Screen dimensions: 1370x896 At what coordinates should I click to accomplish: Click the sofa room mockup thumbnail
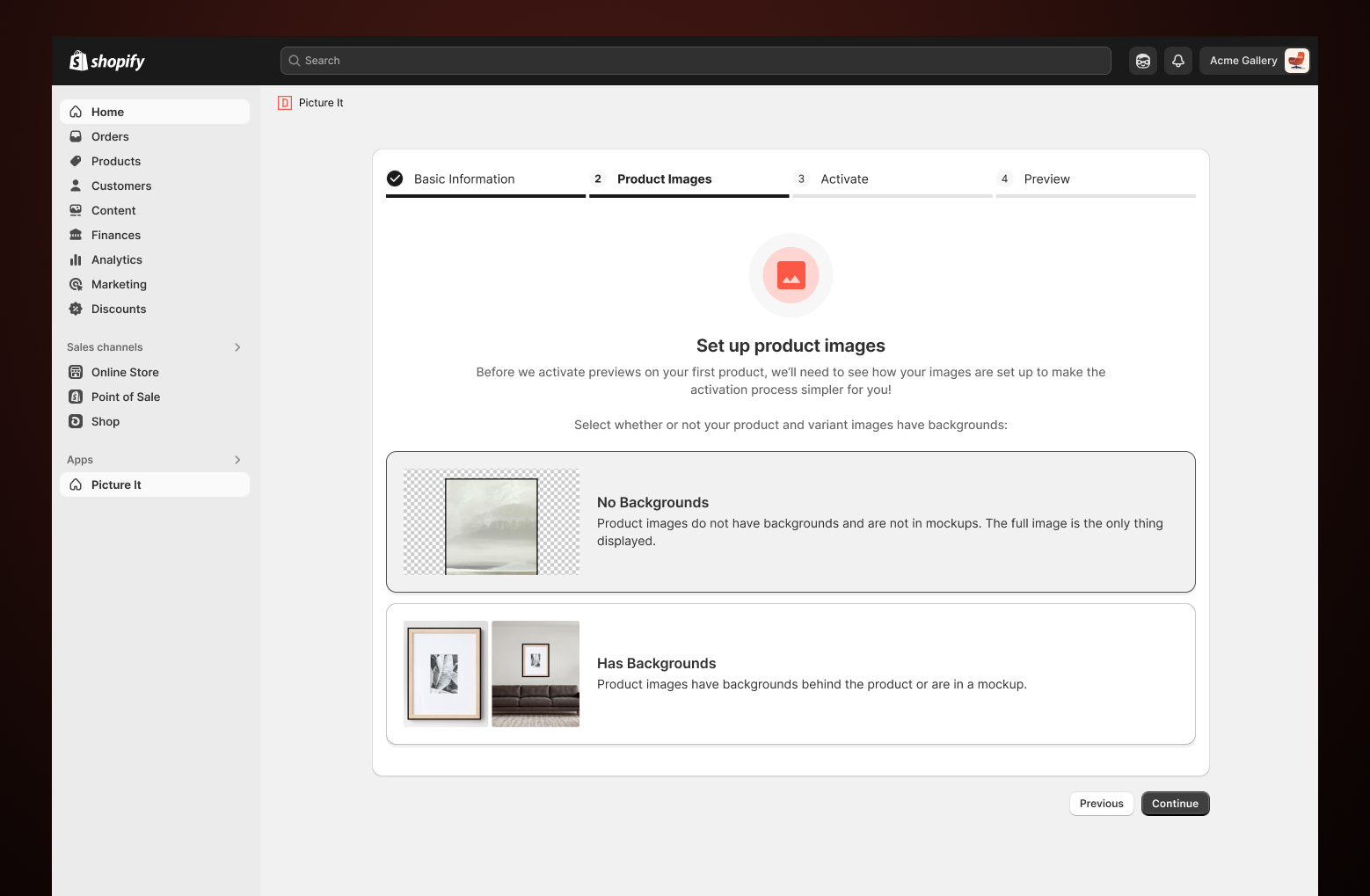[x=536, y=674]
